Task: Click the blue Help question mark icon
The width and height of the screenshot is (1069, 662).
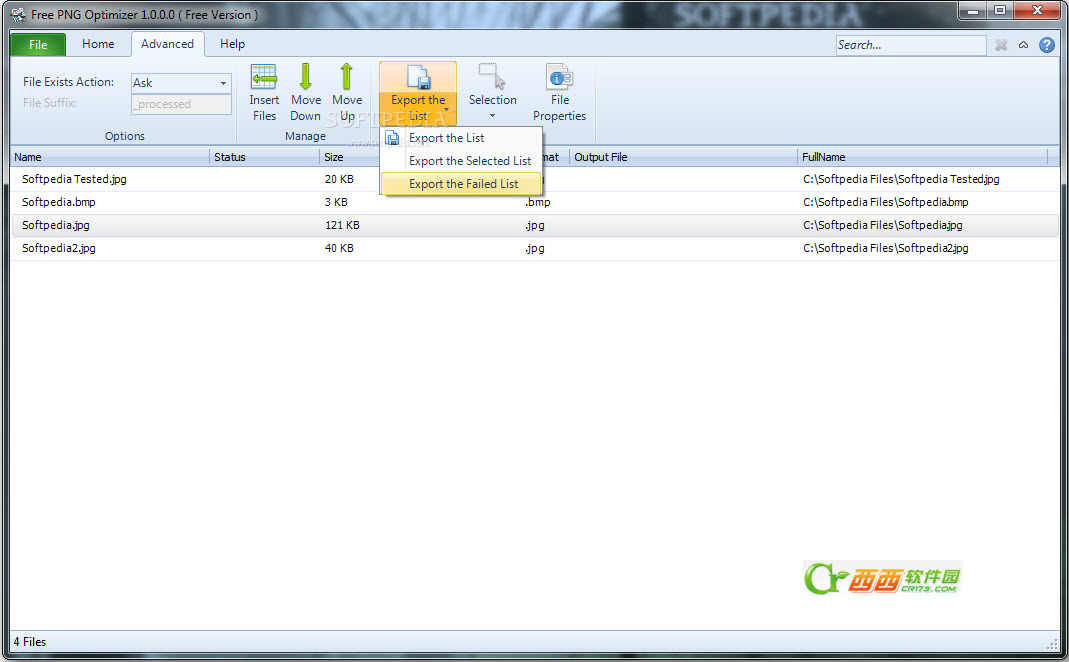Action: coord(1047,45)
